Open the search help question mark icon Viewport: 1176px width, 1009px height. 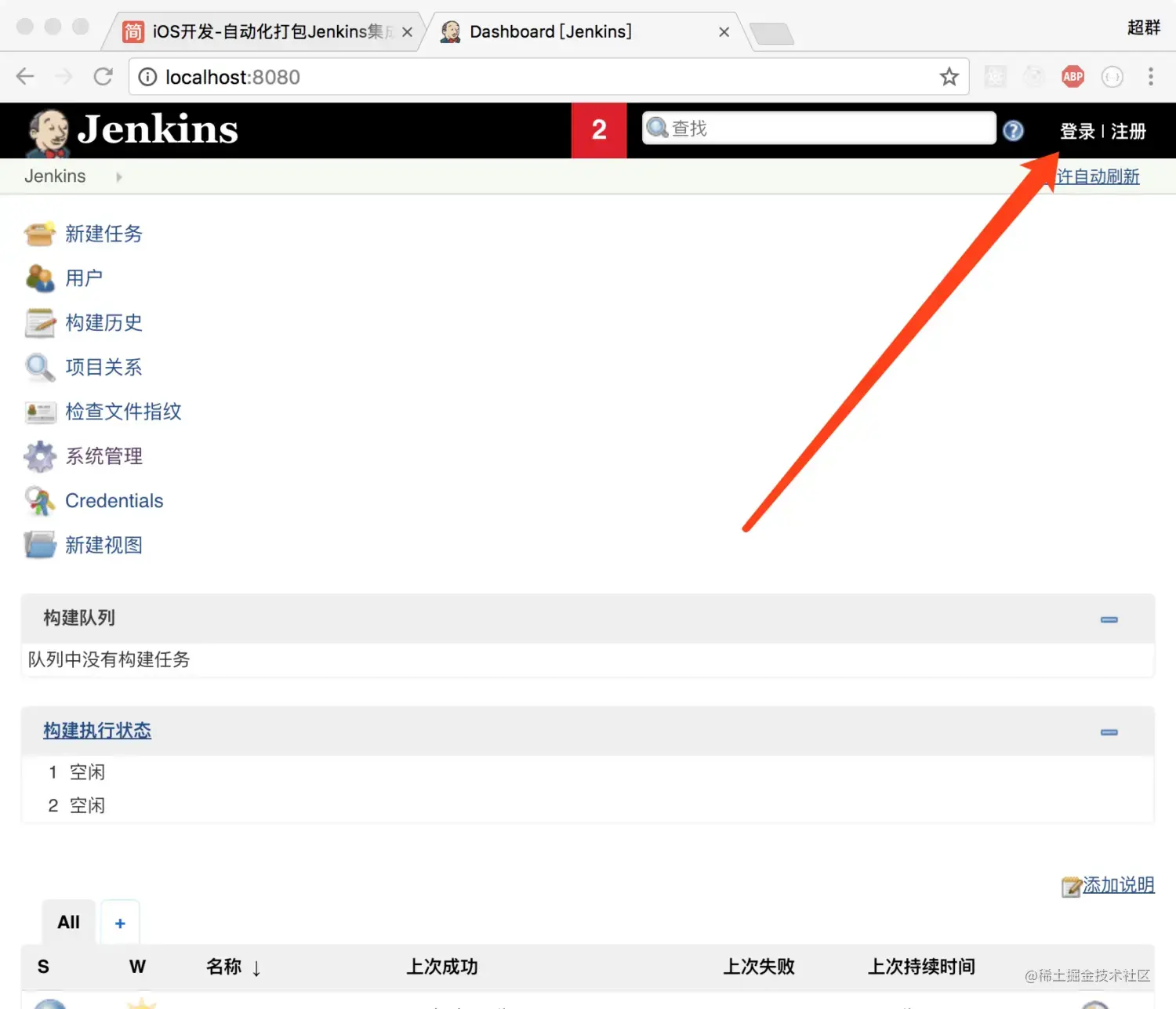click(1013, 130)
